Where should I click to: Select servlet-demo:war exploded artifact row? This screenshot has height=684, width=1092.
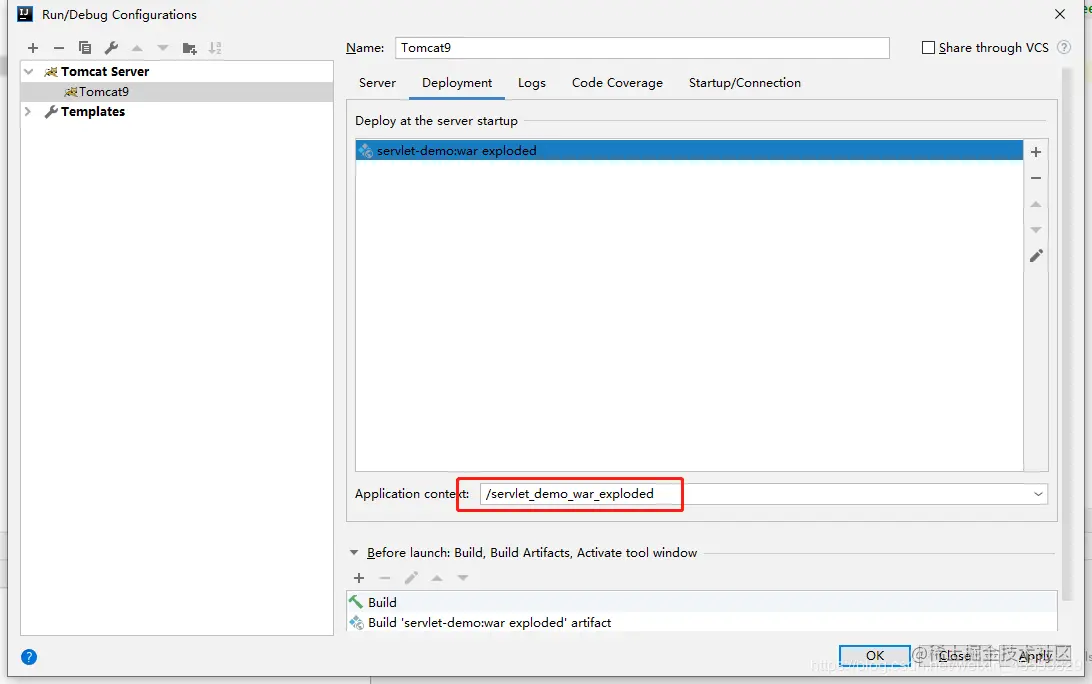(689, 150)
